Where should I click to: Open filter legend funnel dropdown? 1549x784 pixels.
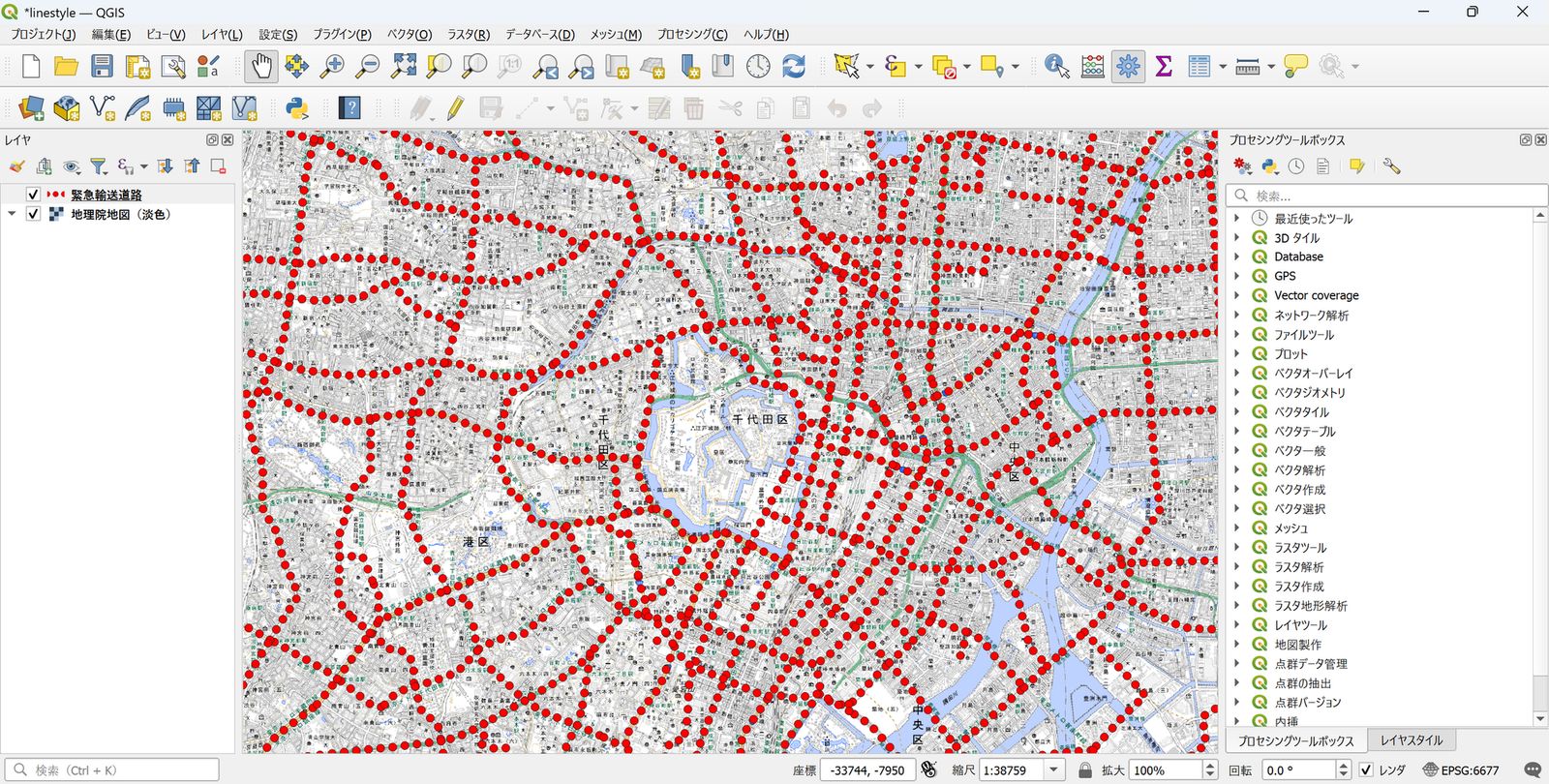pos(99,166)
